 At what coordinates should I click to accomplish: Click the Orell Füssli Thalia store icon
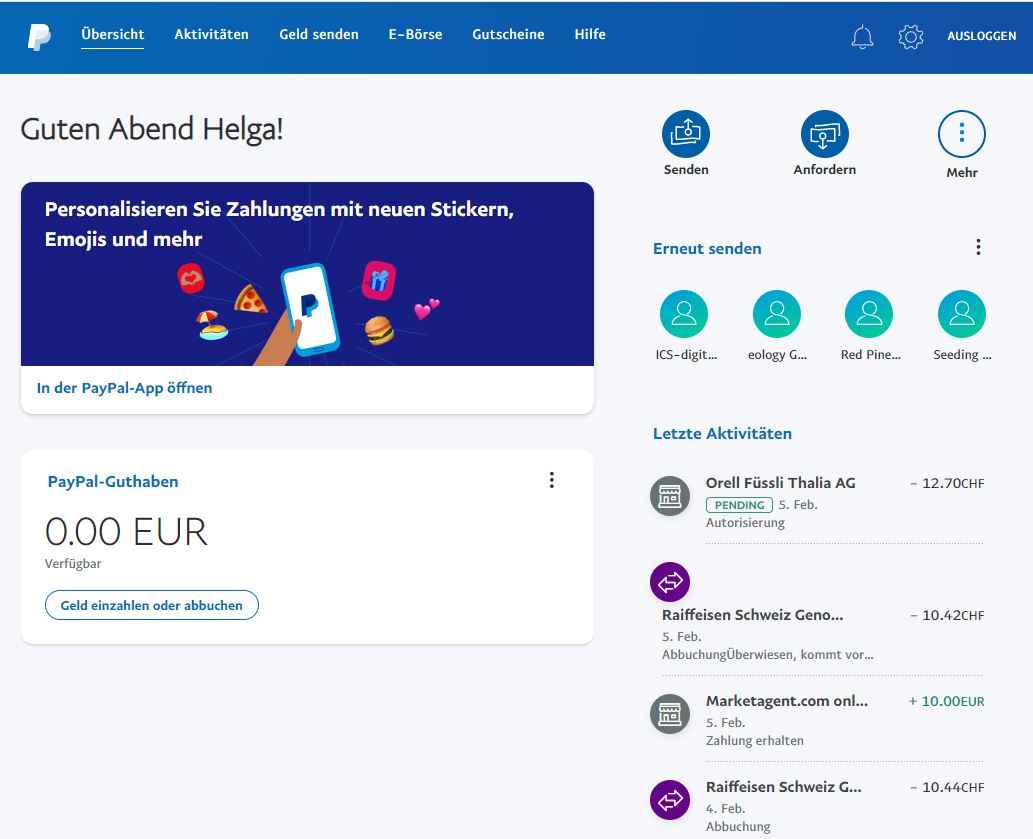click(x=670, y=496)
